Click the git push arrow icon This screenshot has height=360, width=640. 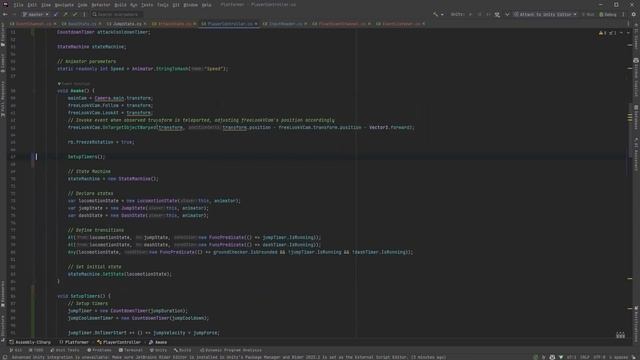[x=66, y=14]
